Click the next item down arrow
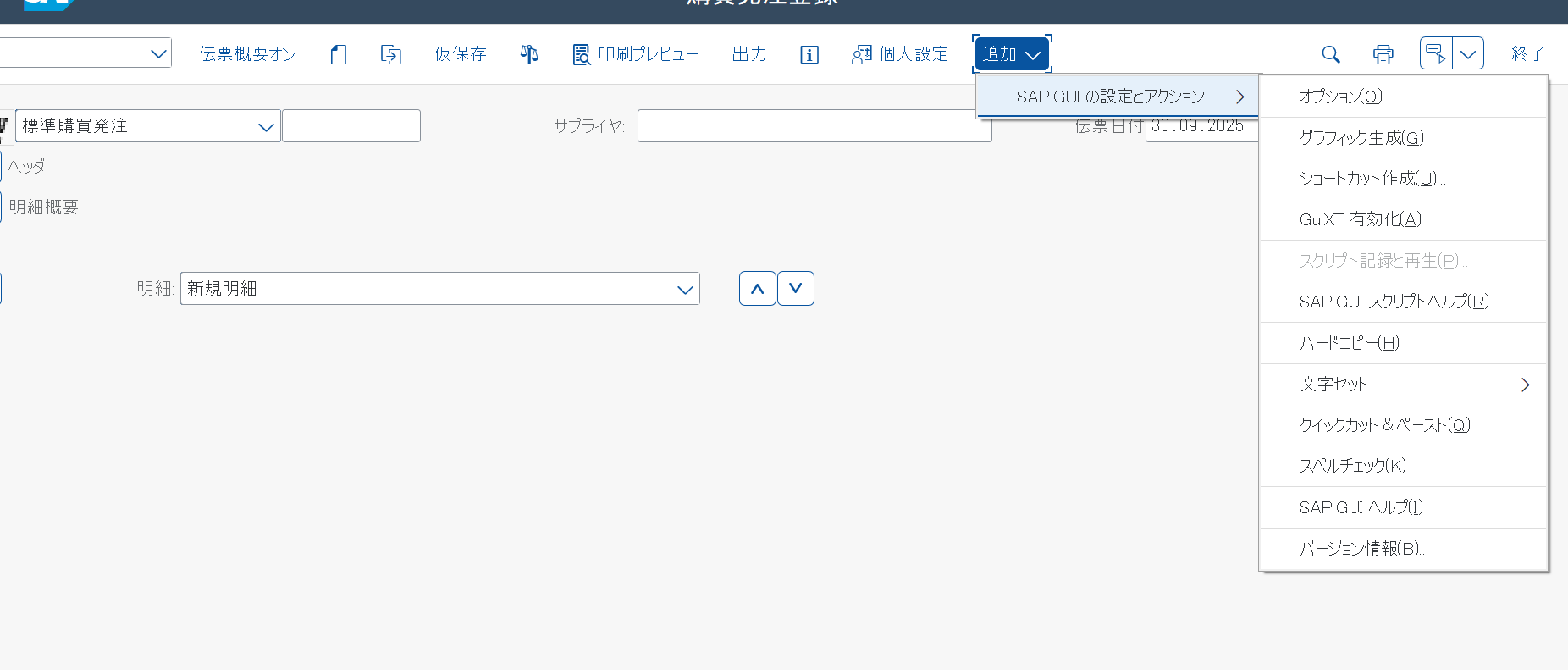Image resolution: width=1568 pixels, height=670 pixels. click(796, 289)
